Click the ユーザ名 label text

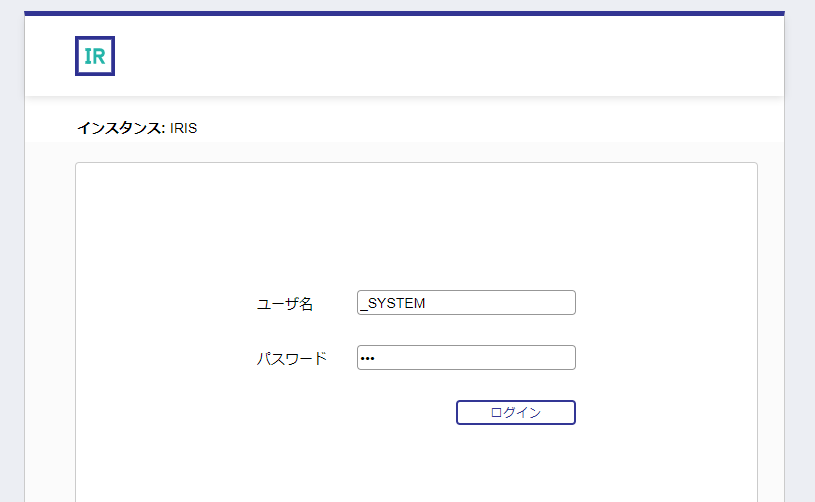285,304
